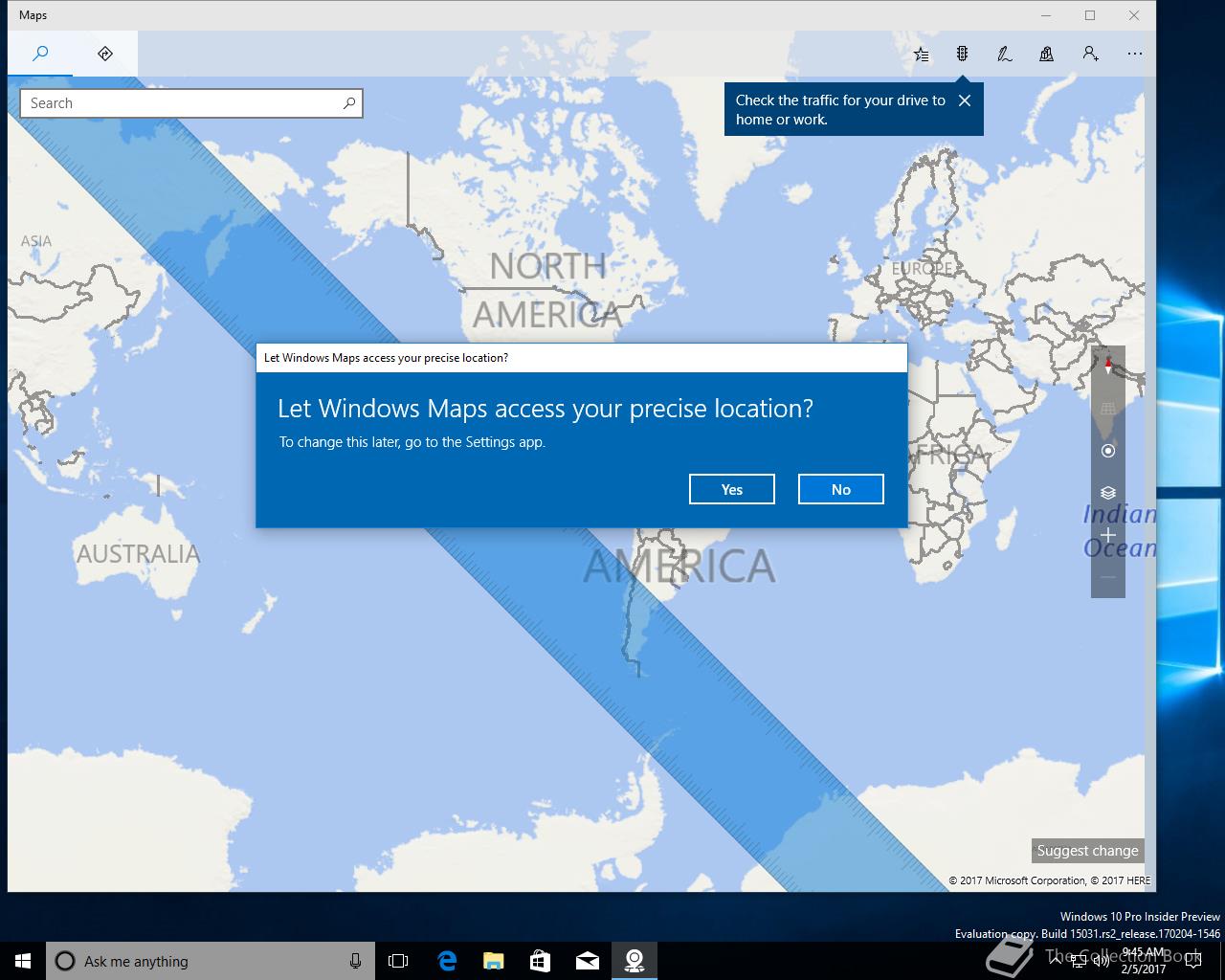1225x980 pixels.
Task: Open Windows Ink pen toolbar icon
Action: point(1005,54)
